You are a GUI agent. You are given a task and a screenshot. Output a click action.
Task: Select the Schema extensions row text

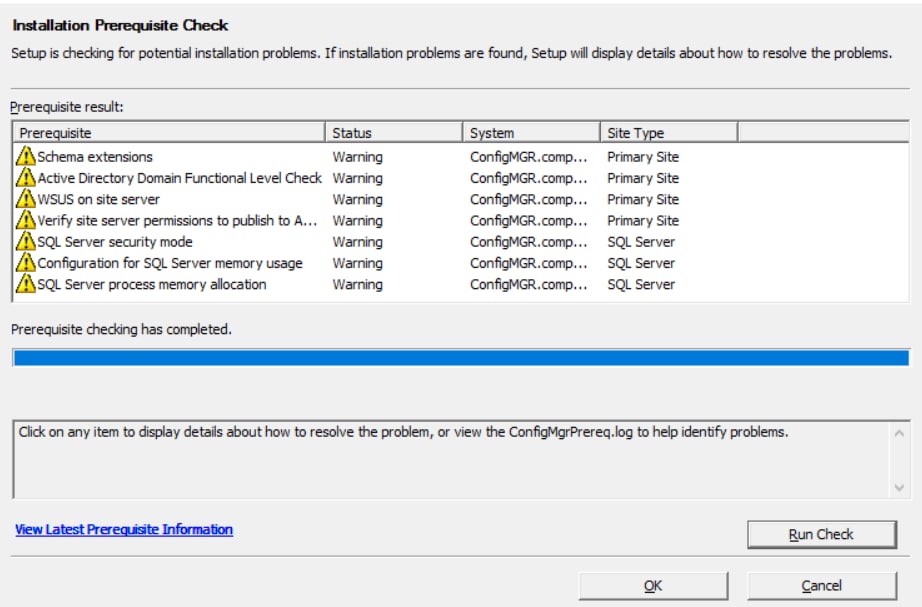pyautogui.click(x=95, y=157)
